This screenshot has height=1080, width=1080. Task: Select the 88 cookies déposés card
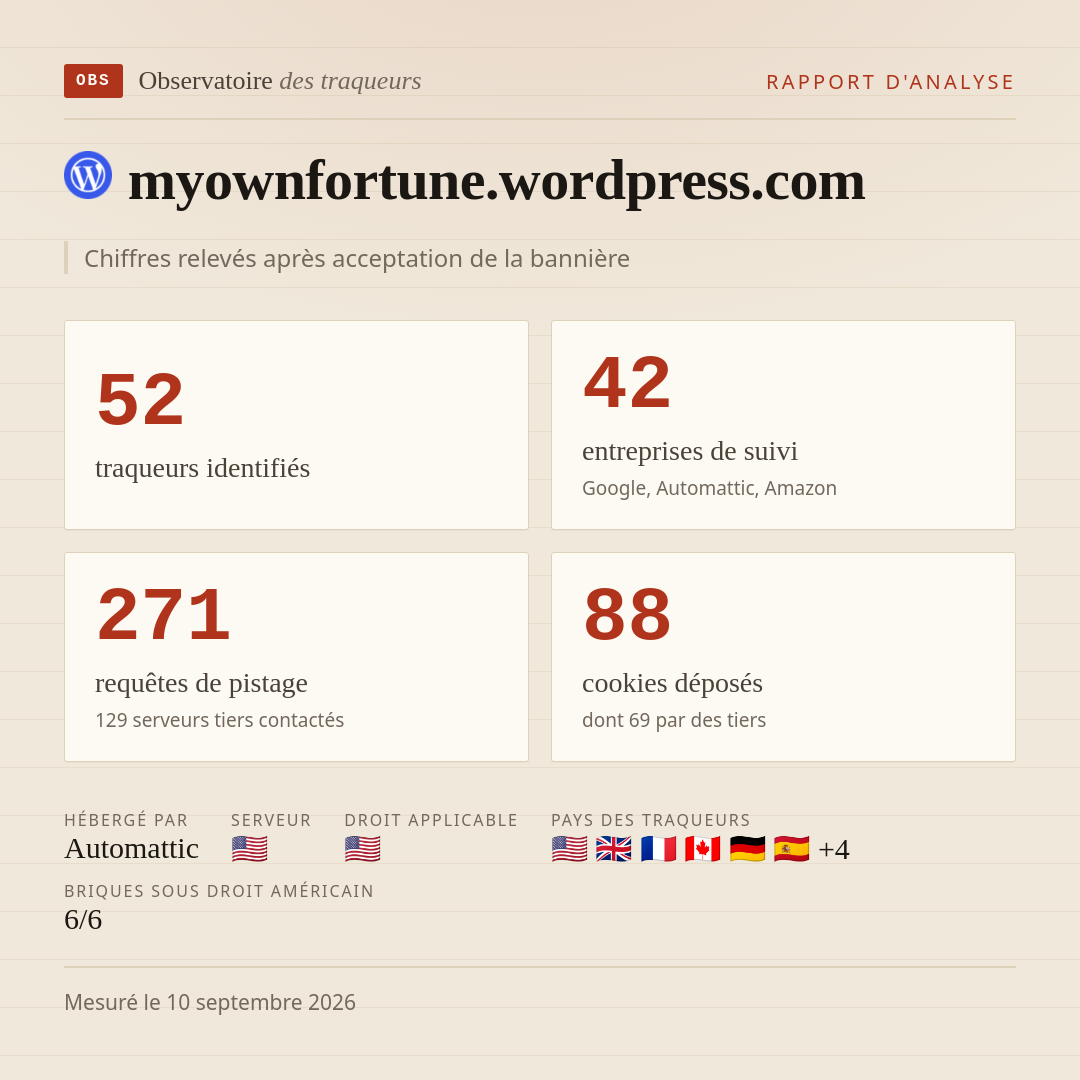[783, 657]
